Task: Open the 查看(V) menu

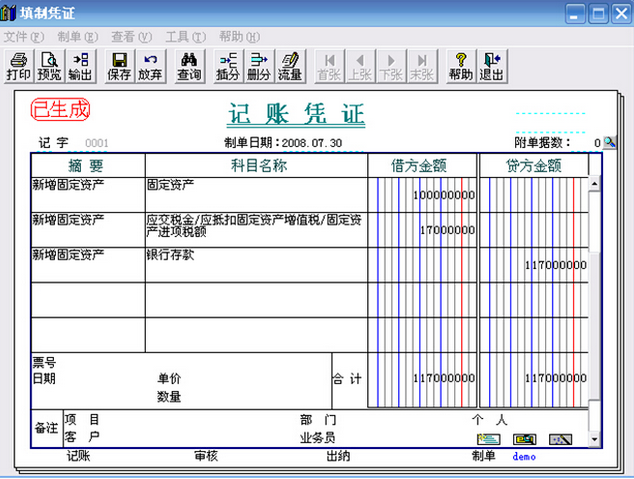Action: tap(132, 37)
